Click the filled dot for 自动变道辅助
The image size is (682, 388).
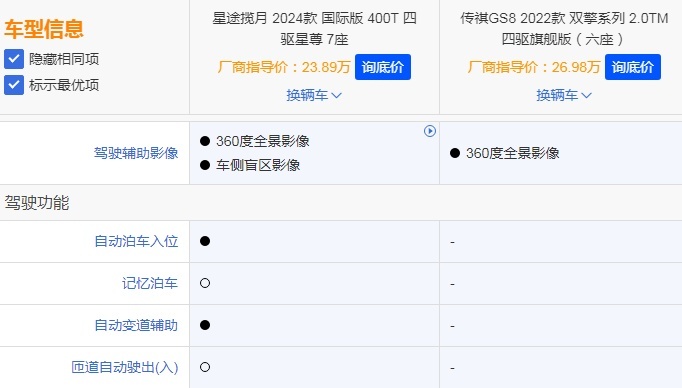[x=205, y=325]
